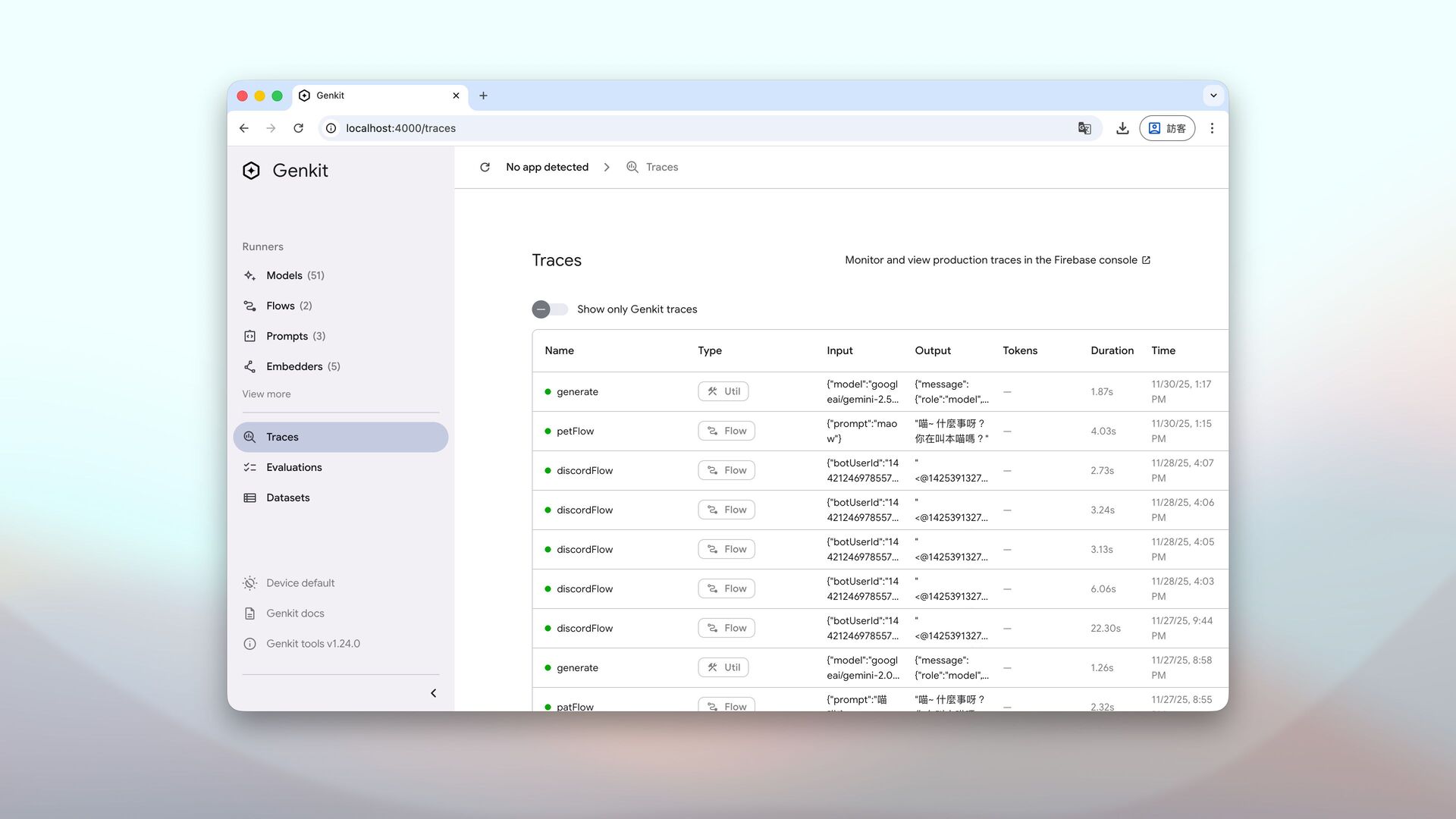Open Models (51) in the Runners list
Viewport: 1456px width, 819px height.
(x=295, y=275)
